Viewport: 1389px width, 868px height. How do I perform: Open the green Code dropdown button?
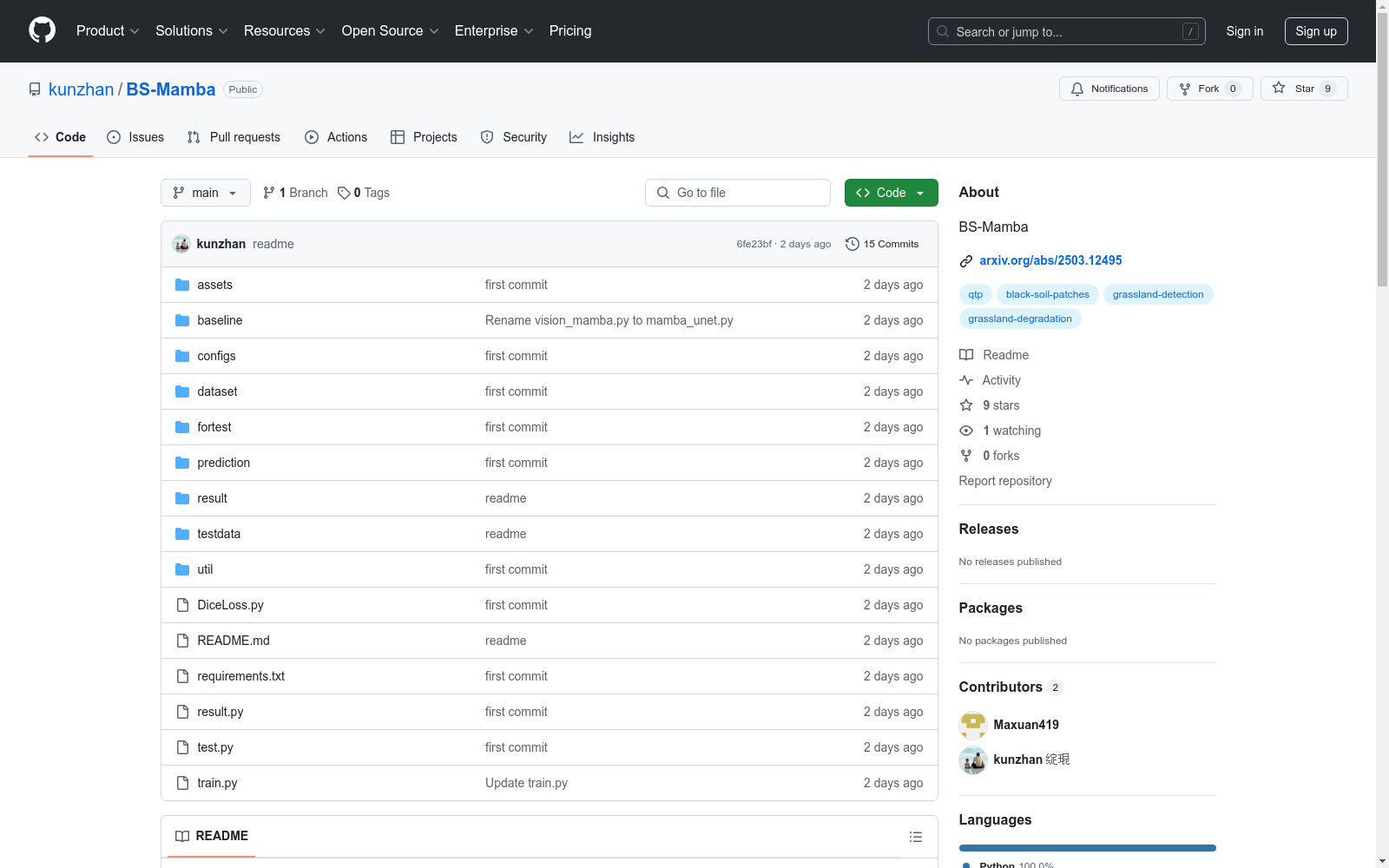point(892,193)
